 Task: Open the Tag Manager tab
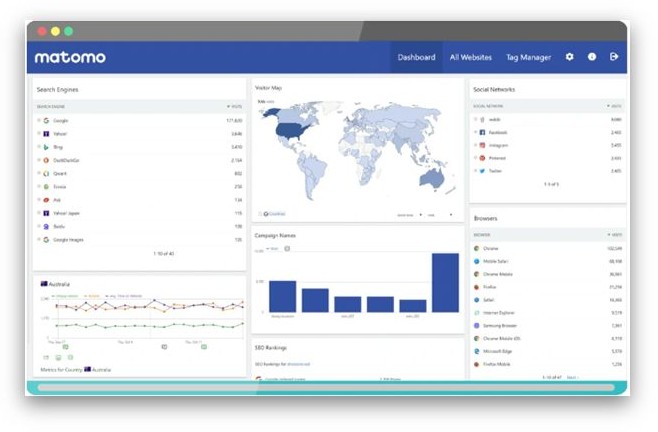[528, 57]
